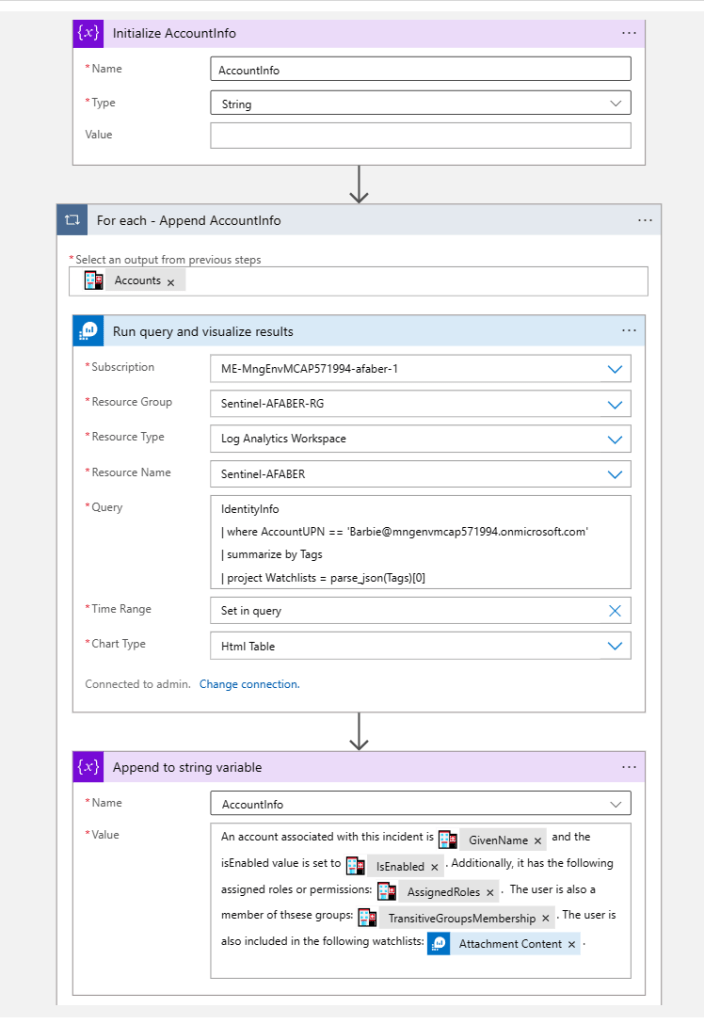The width and height of the screenshot is (704, 1024).
Task: Open Append to string variable ellipsis menu
Action: 628,767
